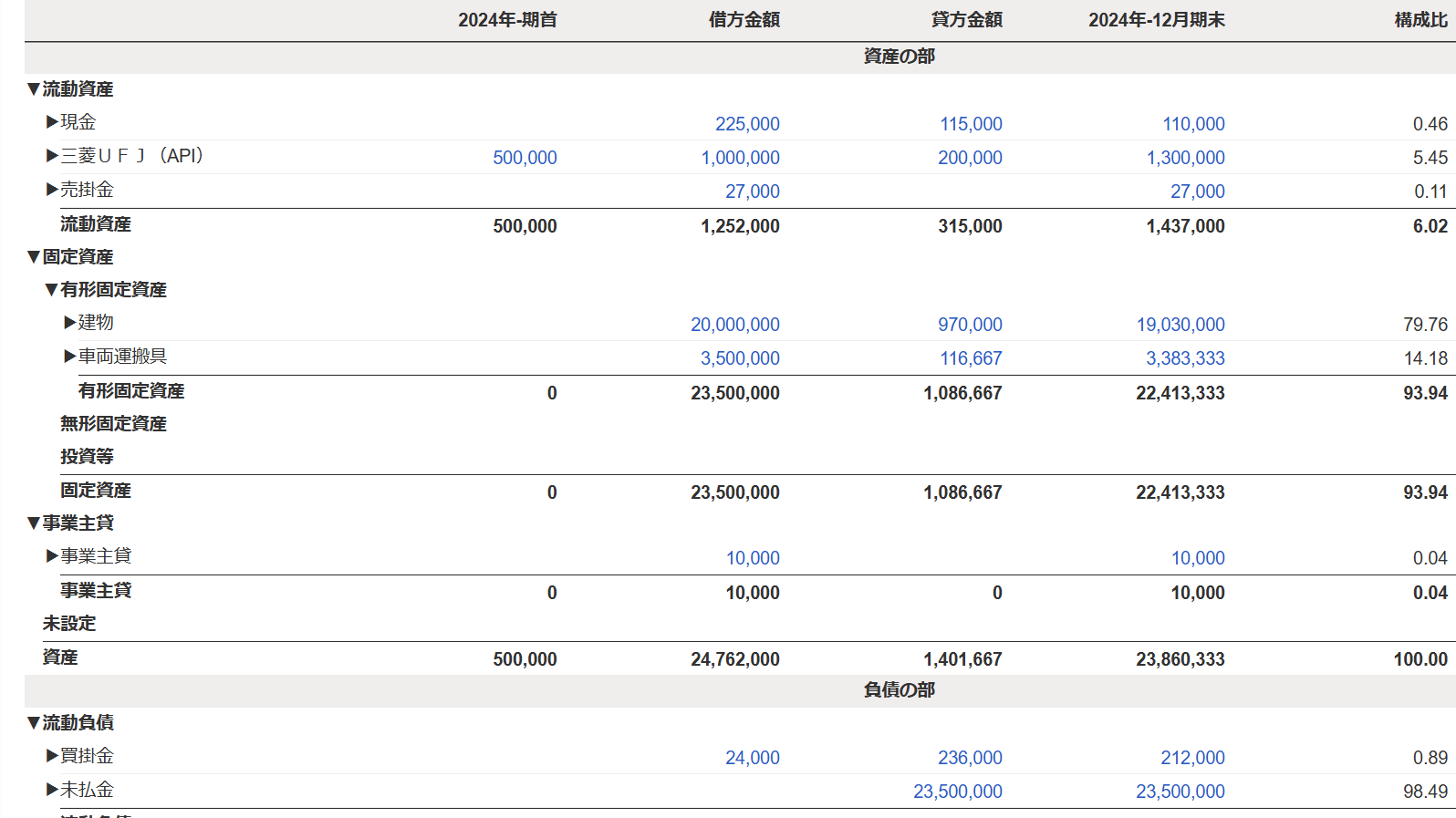The image size is (1456, 818).
Task: Open 買掛金 ending balance 212,000
Action: 1192,758
